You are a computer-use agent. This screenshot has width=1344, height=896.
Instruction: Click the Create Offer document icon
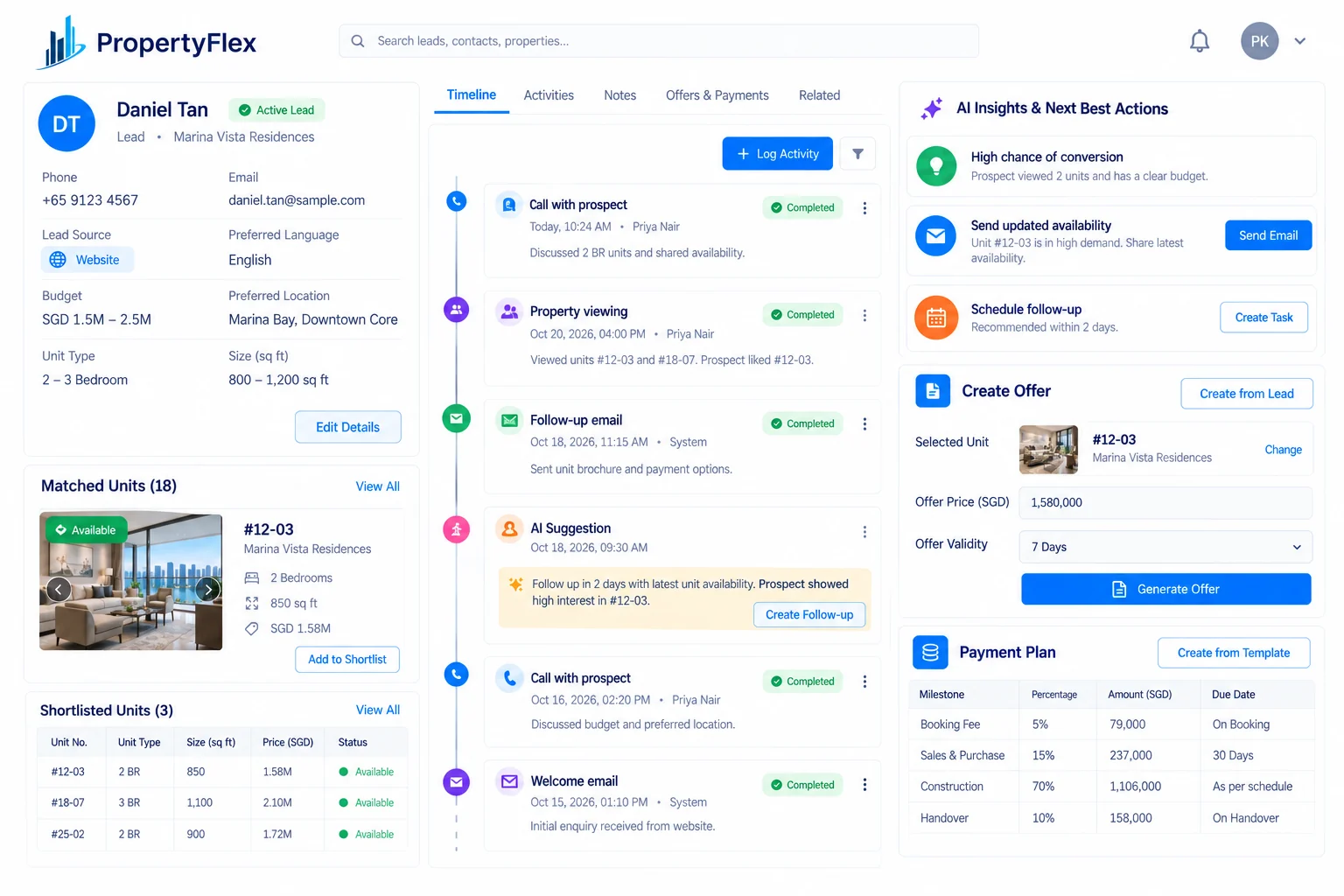[x=933, y=391]
